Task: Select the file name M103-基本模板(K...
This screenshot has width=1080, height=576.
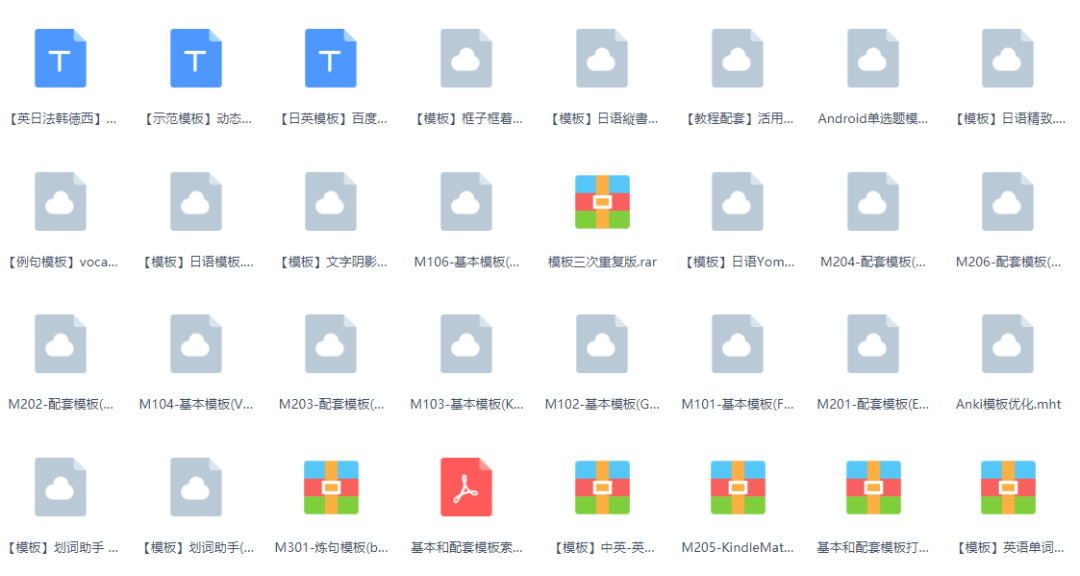Action: [466, 404]
